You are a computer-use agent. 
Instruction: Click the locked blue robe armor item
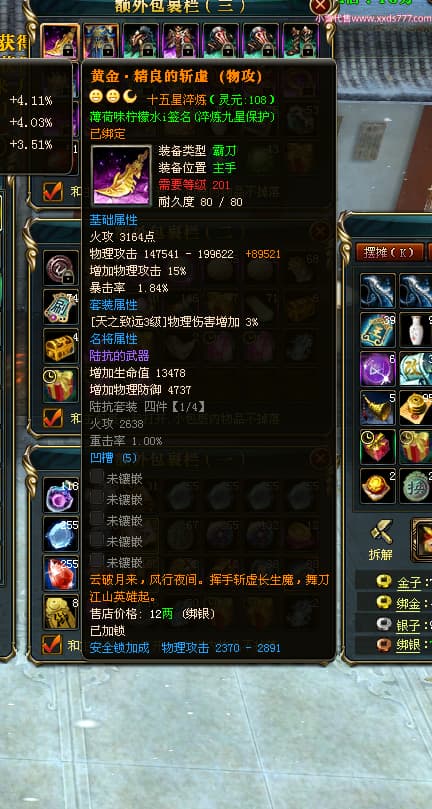point(101,41)
